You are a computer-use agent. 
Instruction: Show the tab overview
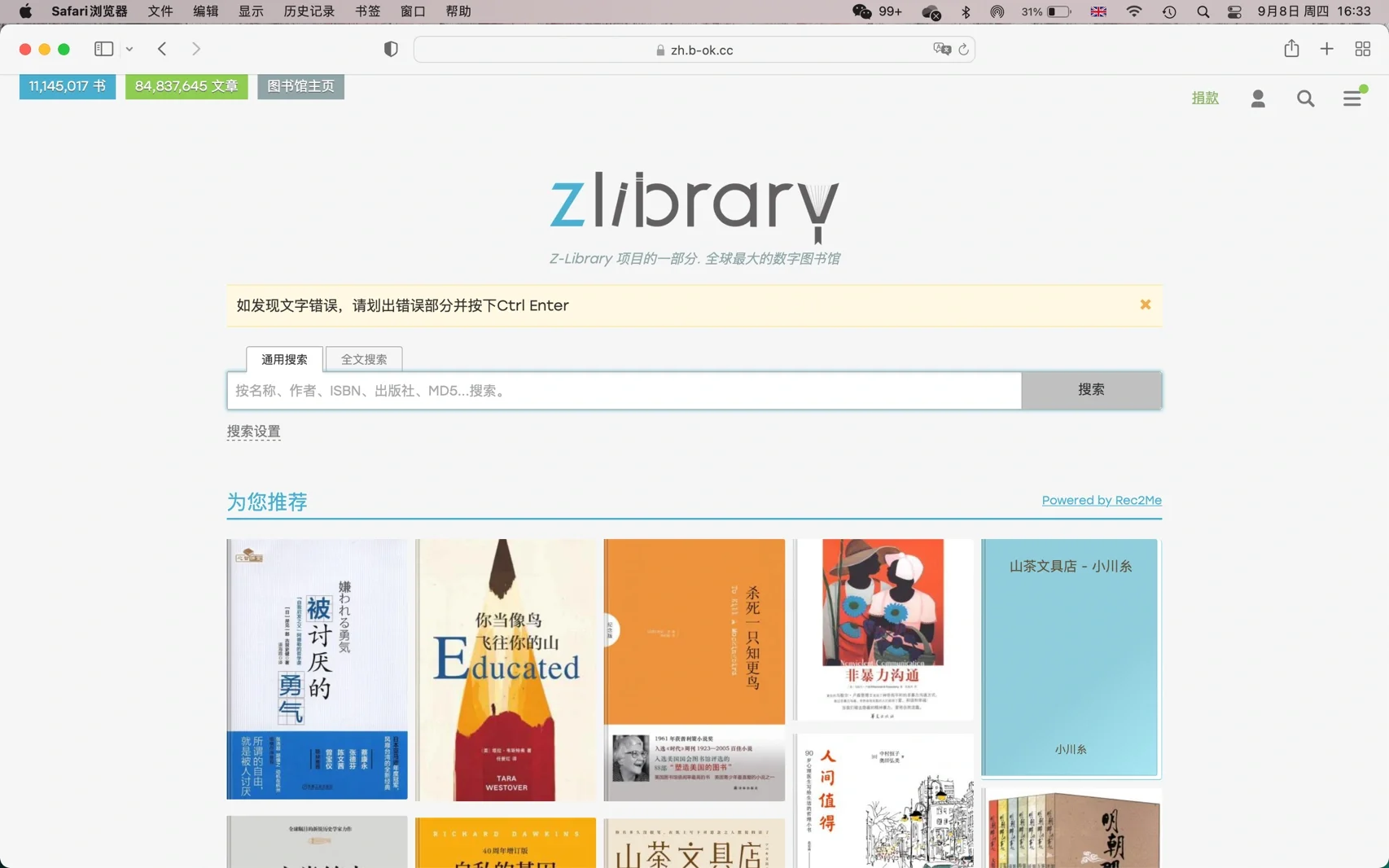coord(1362,49)
